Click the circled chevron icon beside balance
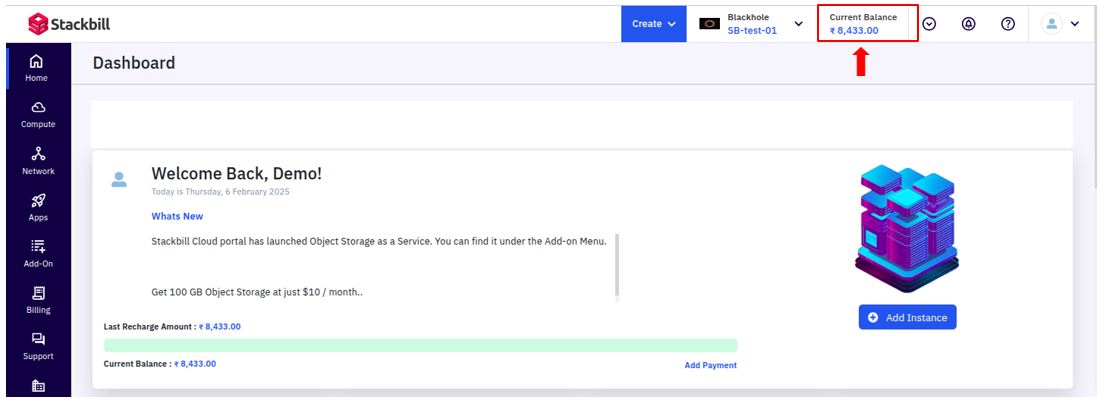The image size is (1104, 406). coord(929,24)
